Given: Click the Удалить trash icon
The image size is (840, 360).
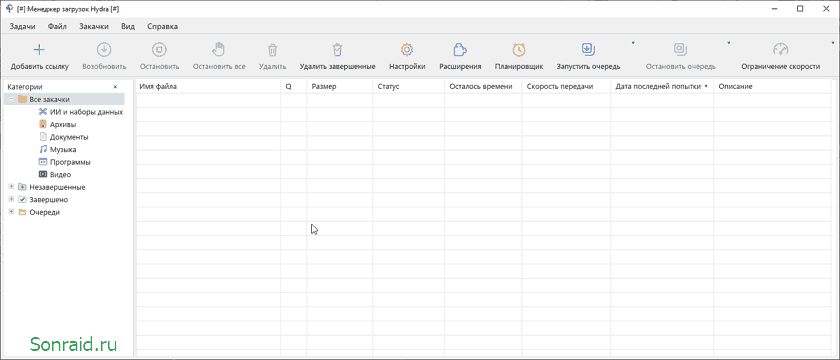Looking at the screenshot, I should (272, 50).
